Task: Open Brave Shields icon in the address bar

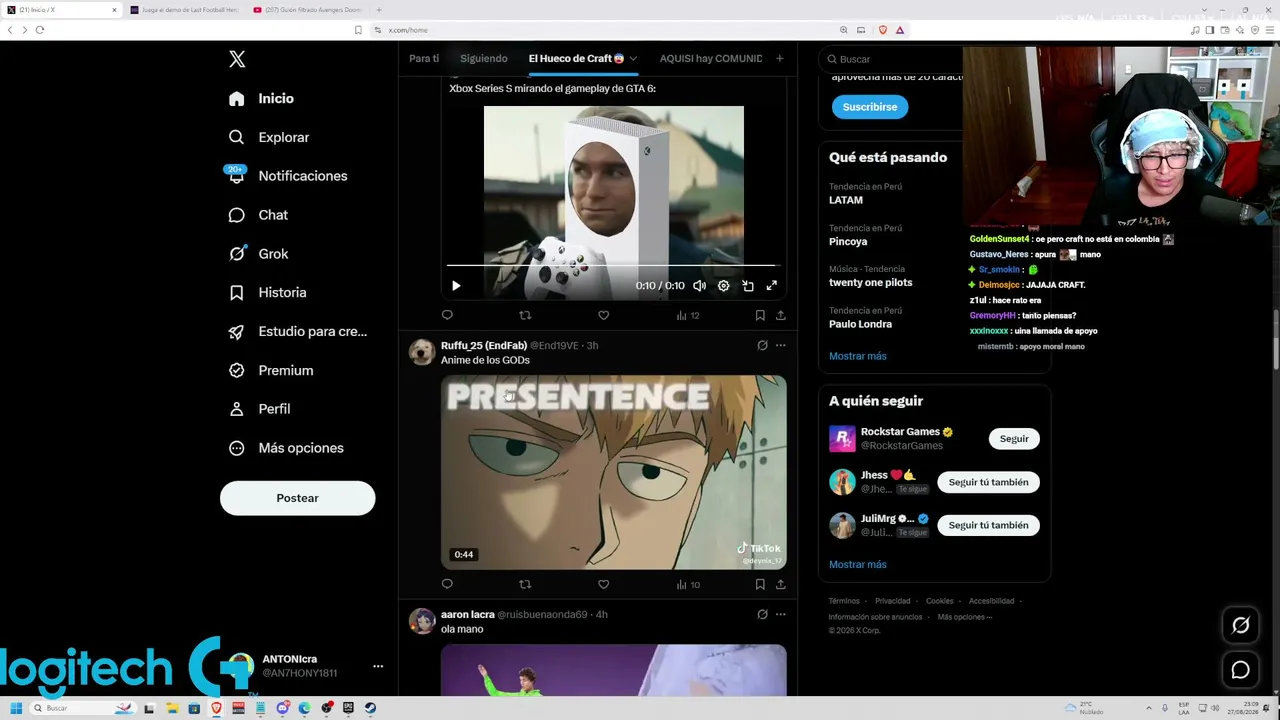Action: point(883,30)
